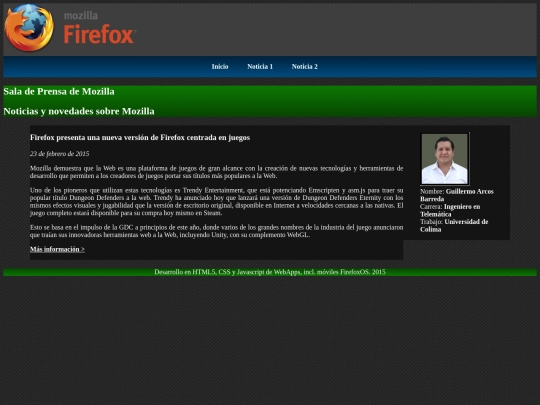Click the footer text 'Desarrollo en HTML5, CSS y Javascript'
Viewport: 540px width, 405px height.
pos(270,272)
